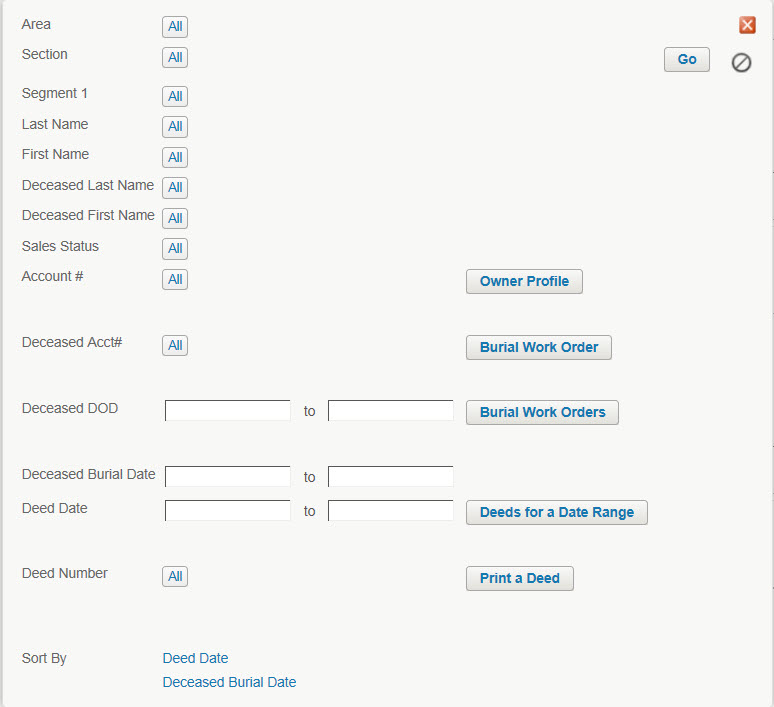Open the Last Name 'All' selector
Viewport: 774px width, 707px height.
point(175,127)
